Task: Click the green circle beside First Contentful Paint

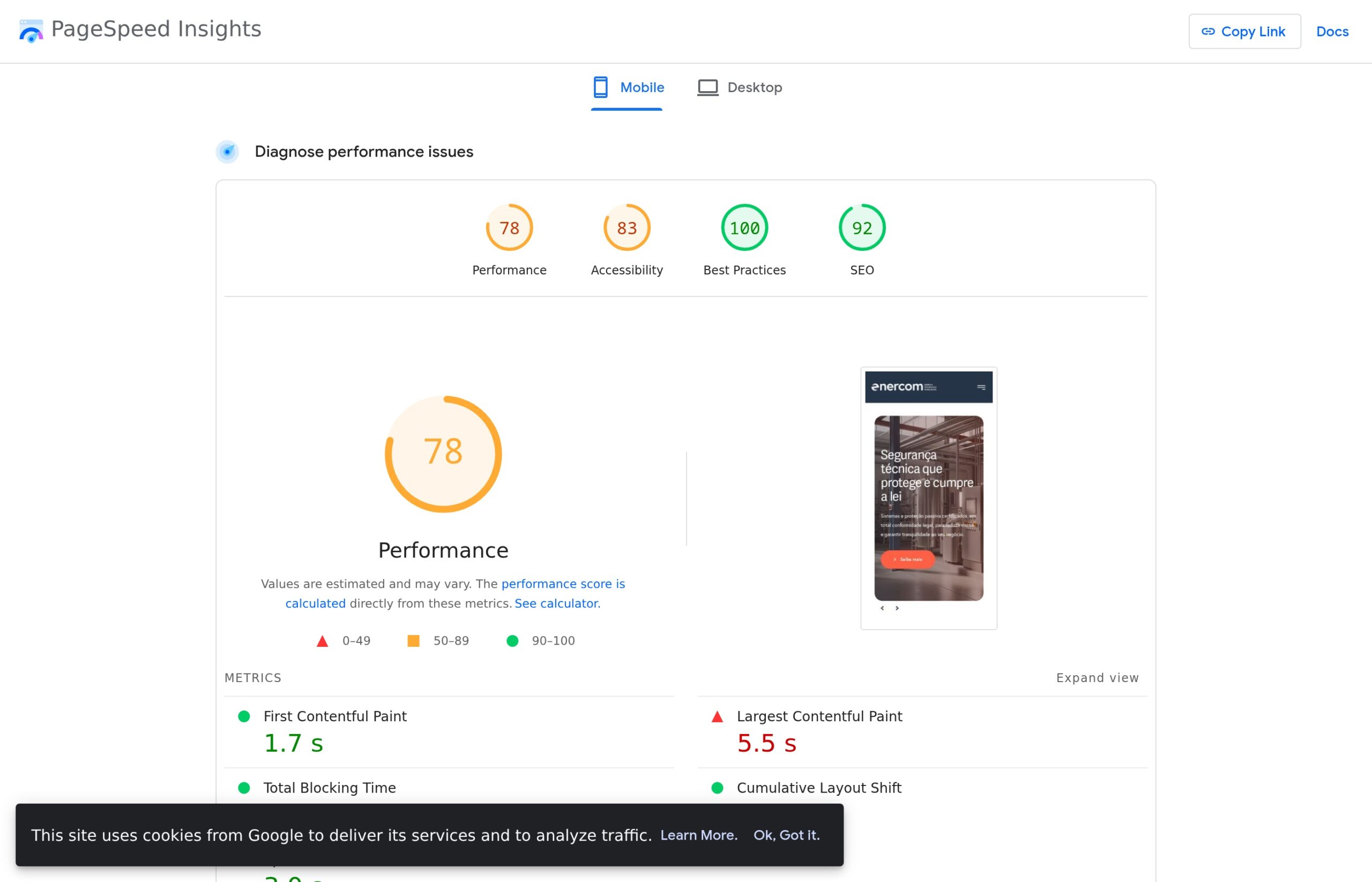Action: (x=245, y=715)
